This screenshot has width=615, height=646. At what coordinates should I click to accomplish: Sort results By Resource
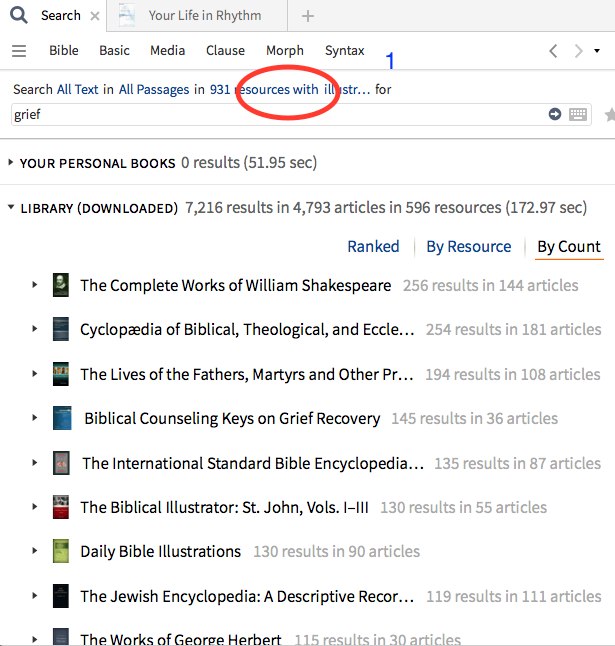(x=469, y=246)
